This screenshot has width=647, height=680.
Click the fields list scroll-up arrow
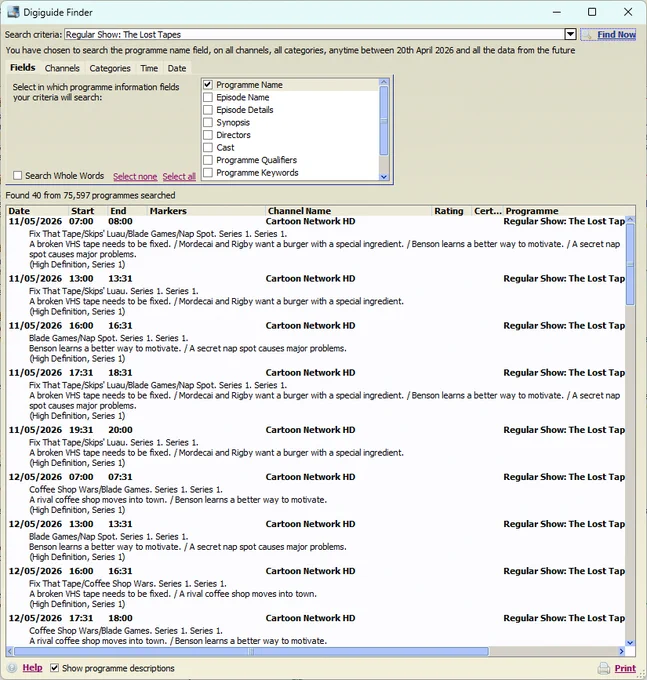[384, 82]
